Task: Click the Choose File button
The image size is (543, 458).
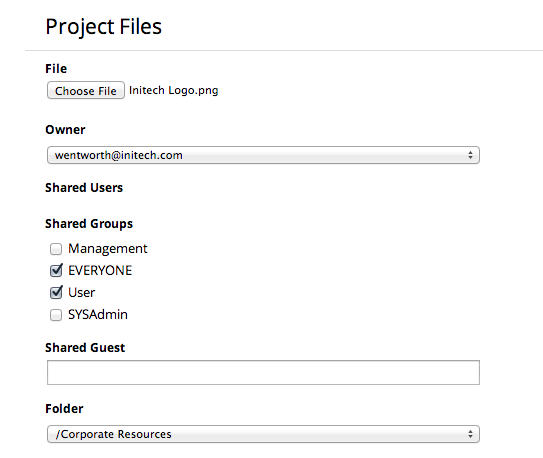Action: pos(86,90)
